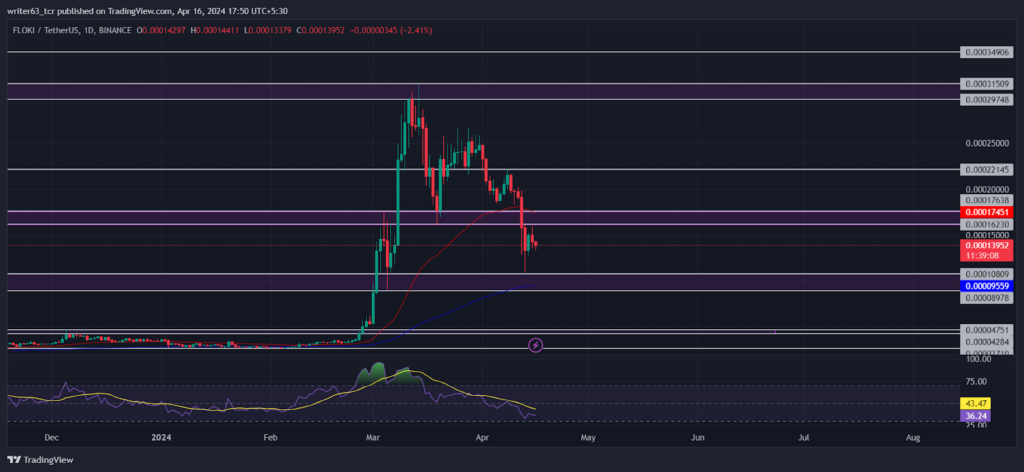Click the writer63_tcr publisher header text

tap(148, 11)
